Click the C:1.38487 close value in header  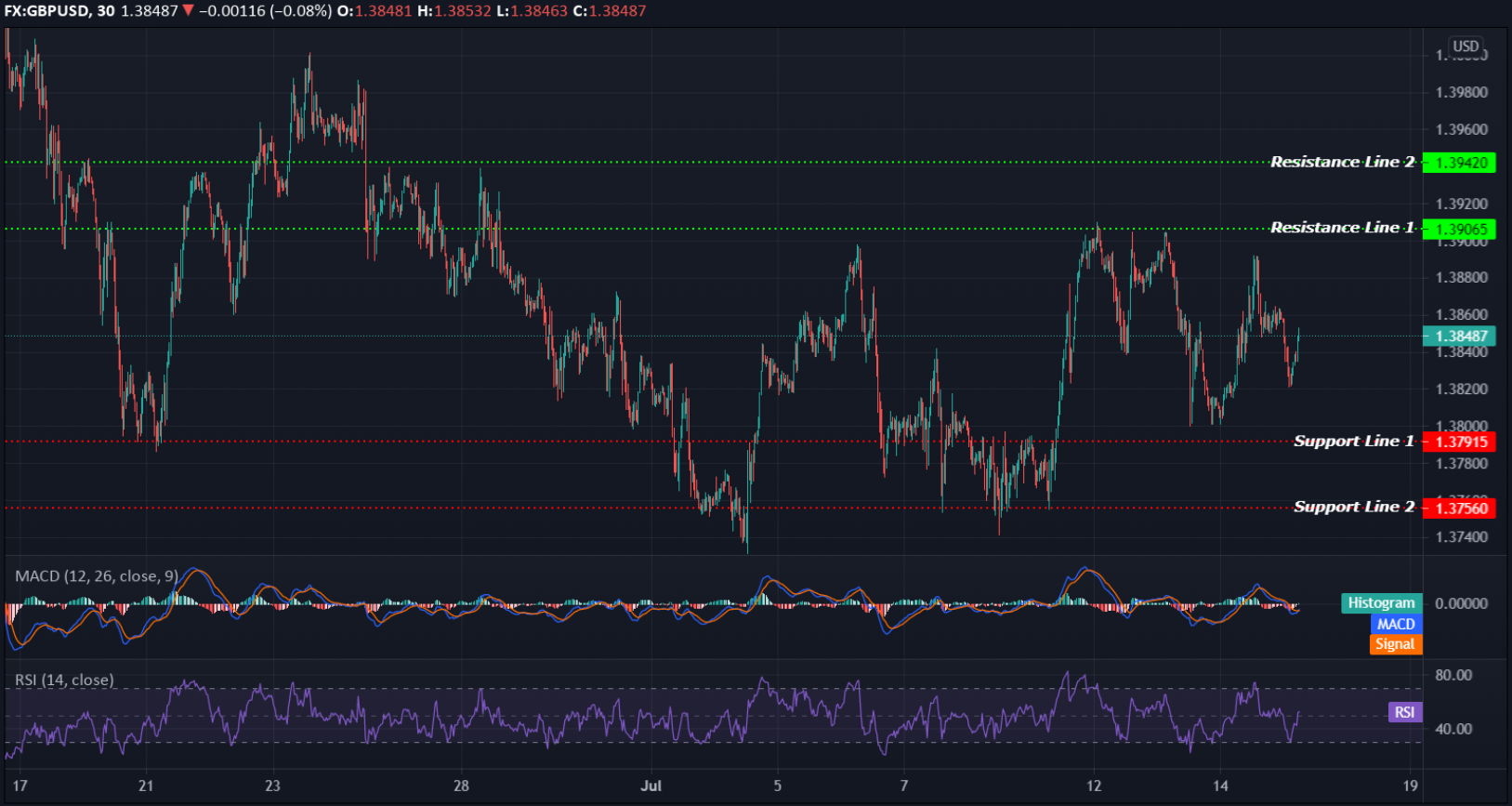(x=610, y=11)
